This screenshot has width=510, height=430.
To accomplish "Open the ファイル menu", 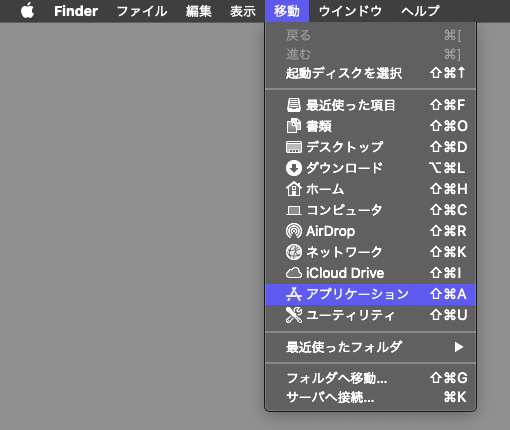I will 142,11.
